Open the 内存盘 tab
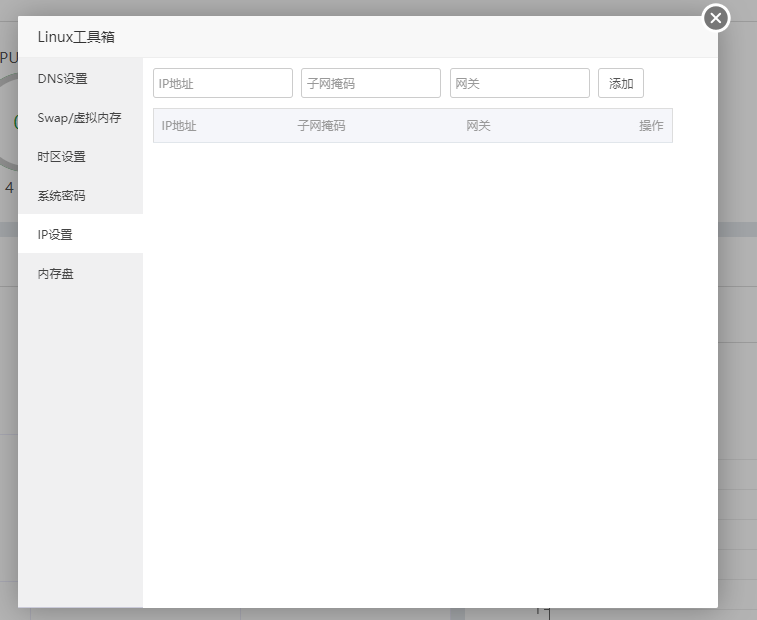 81,273
